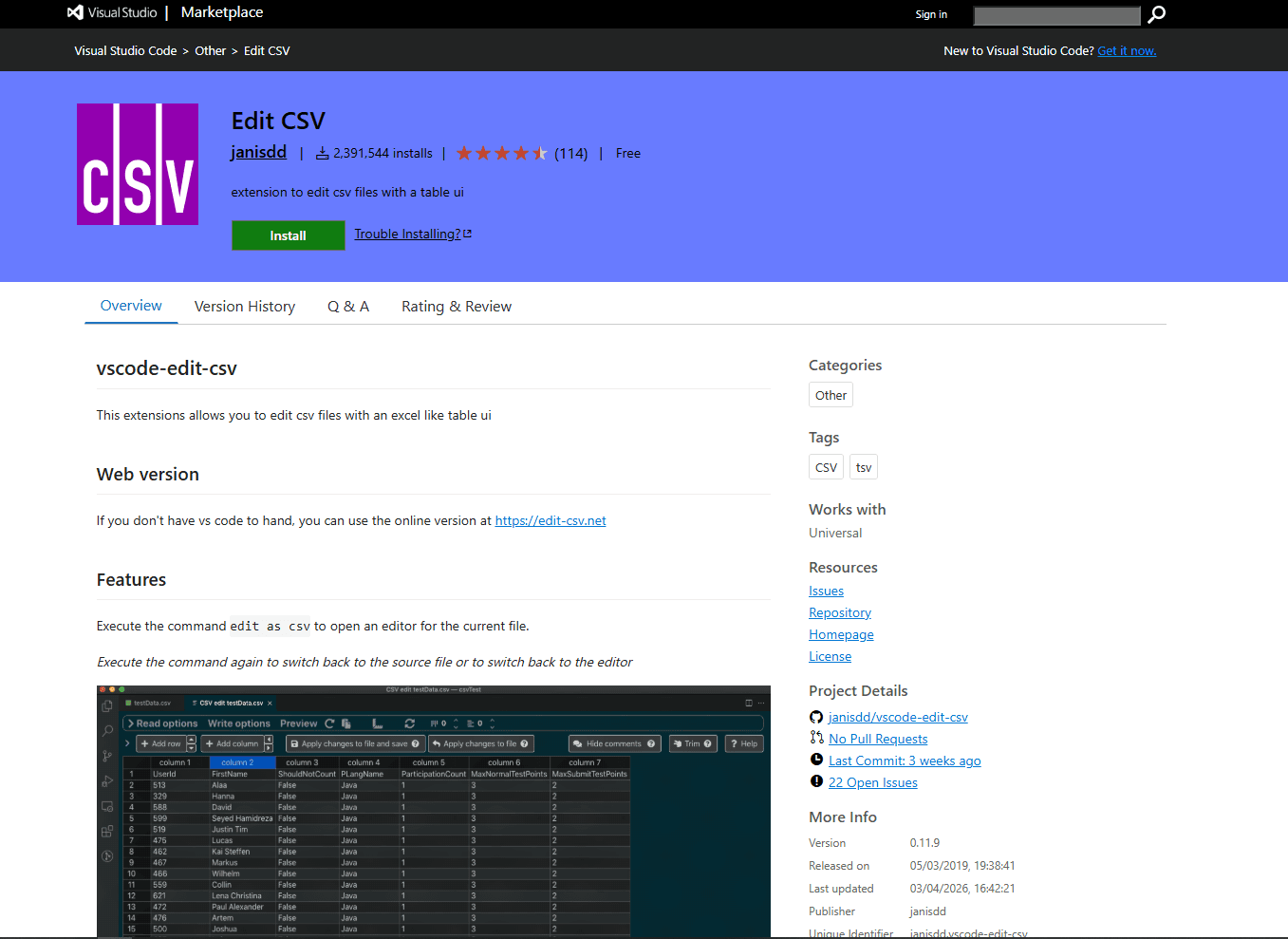Image resolution: width=1288 pixels, height=939 pixels.
Task: Click the alert icon beside Open Issues
Action: coord(816,781)
